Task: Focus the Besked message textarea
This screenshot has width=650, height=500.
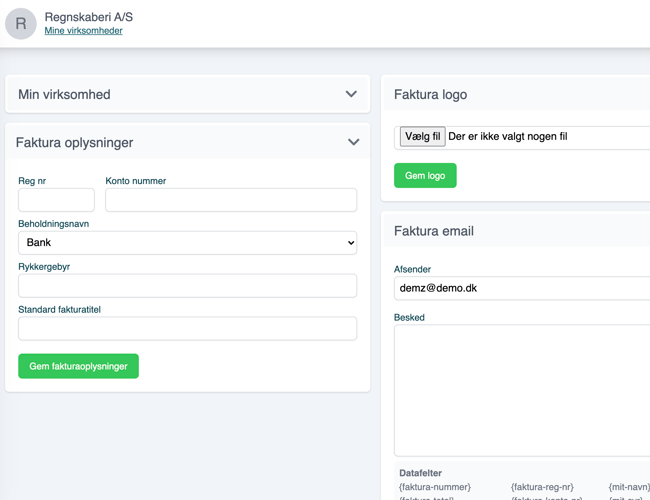Action: coord(522,390)
